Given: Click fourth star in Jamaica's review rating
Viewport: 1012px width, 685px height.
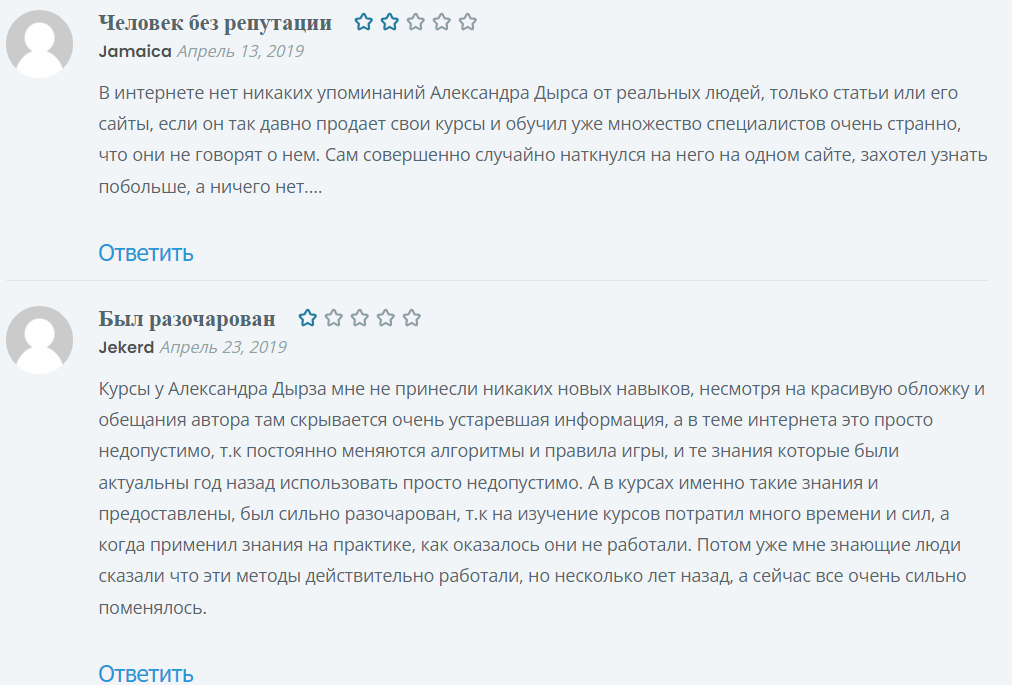Looking at the screenshot, I should [x=441, y=22].
